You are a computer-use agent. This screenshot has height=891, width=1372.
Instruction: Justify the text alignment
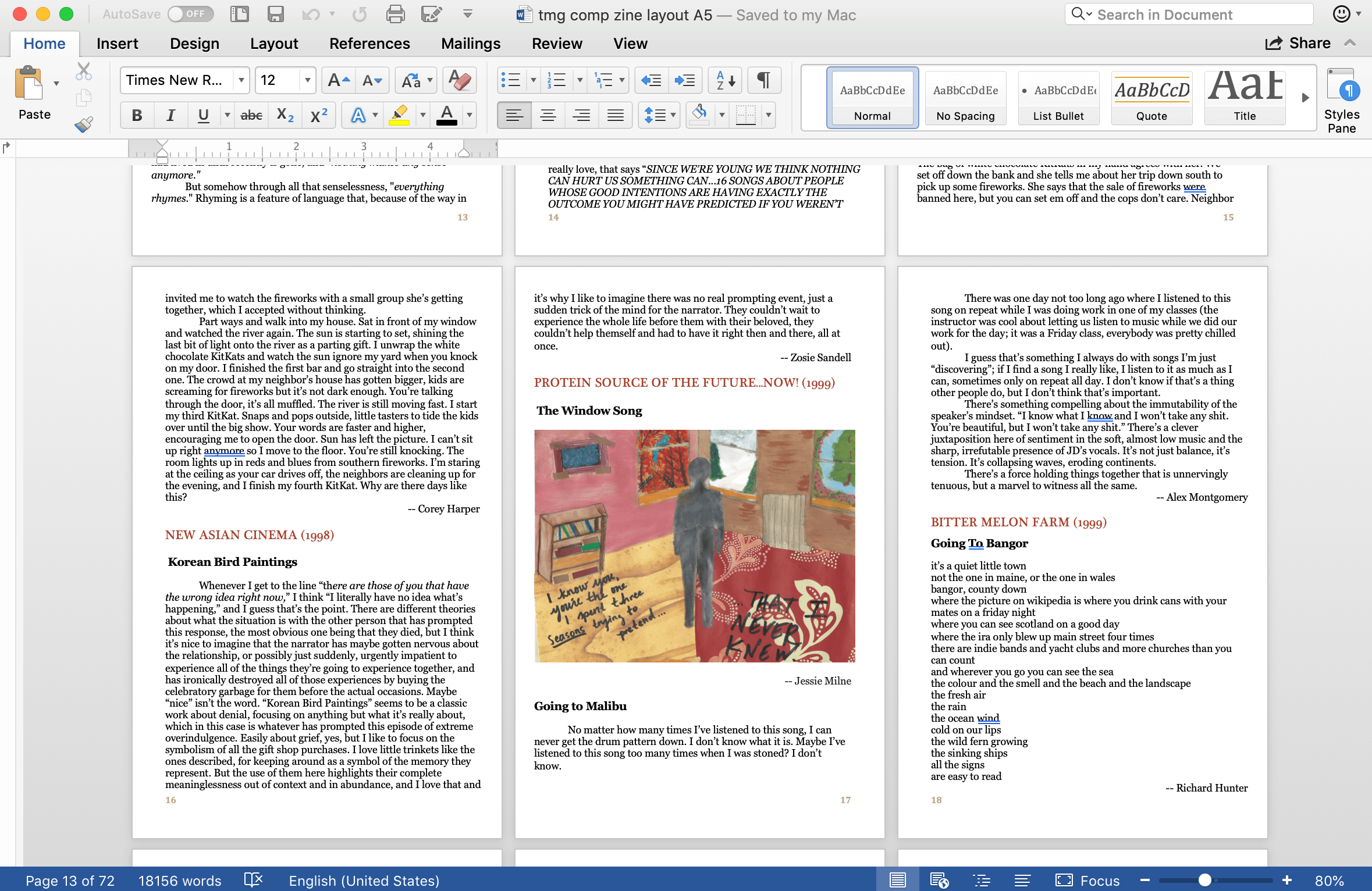[x=615, y=115]
